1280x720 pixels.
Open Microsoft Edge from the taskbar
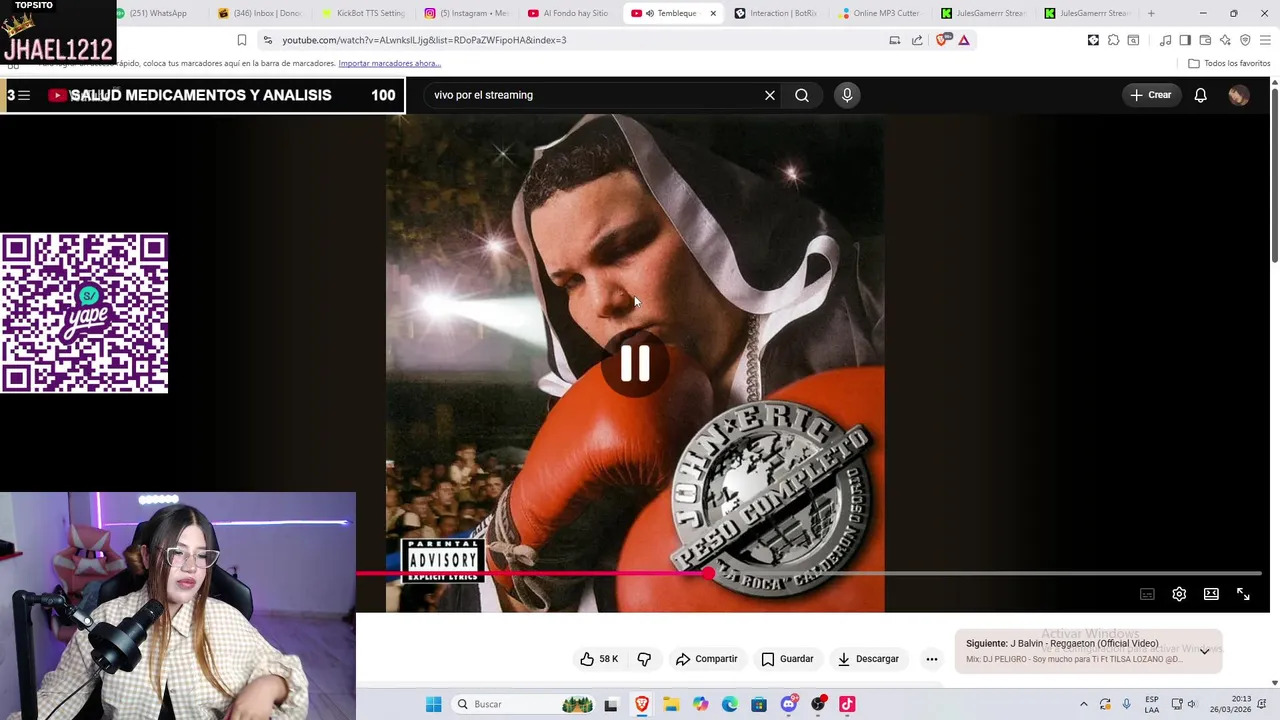tap(730, 704)
